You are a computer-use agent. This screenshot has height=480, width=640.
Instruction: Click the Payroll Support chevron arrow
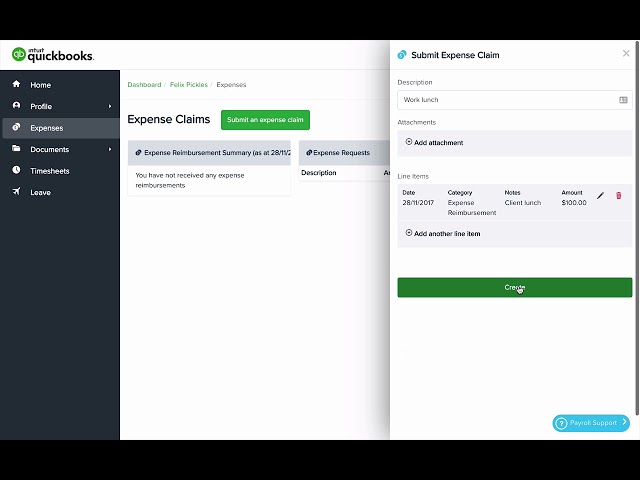click(x=624, y=422)
